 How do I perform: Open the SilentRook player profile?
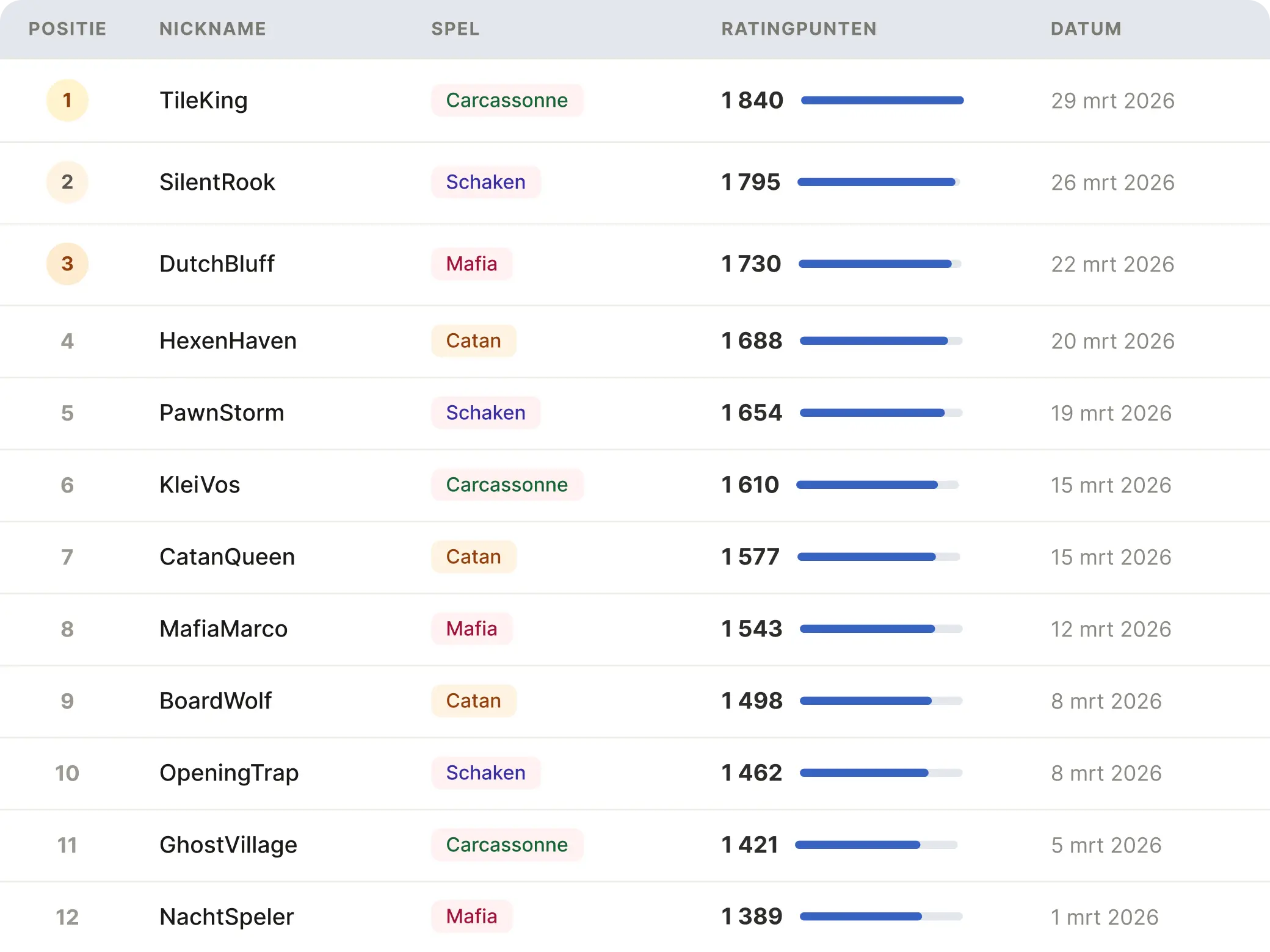[217, 182]
